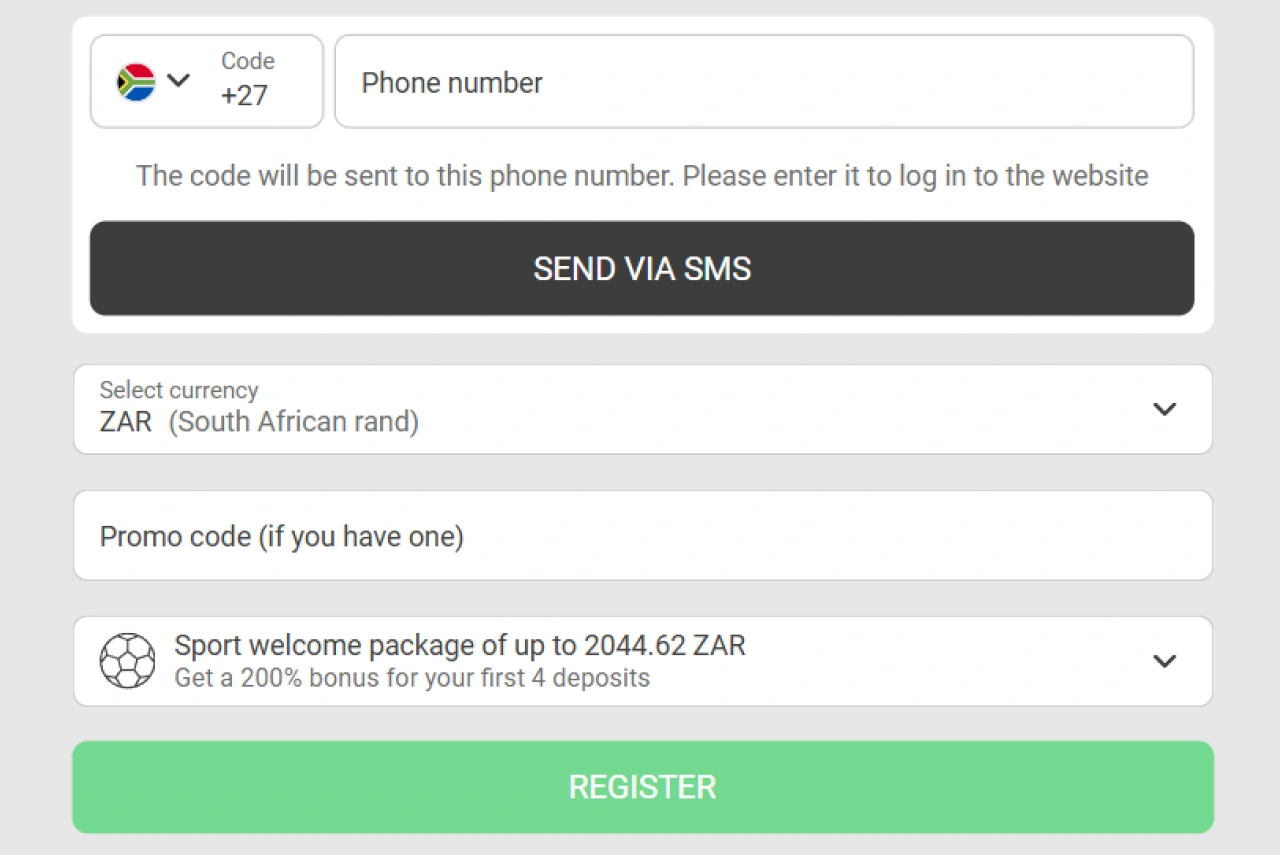Image resolution: width=1280 pixels, height=855 pixels.
Task: Open the Select currency dropdown
Action: click(x=642, y=409)
